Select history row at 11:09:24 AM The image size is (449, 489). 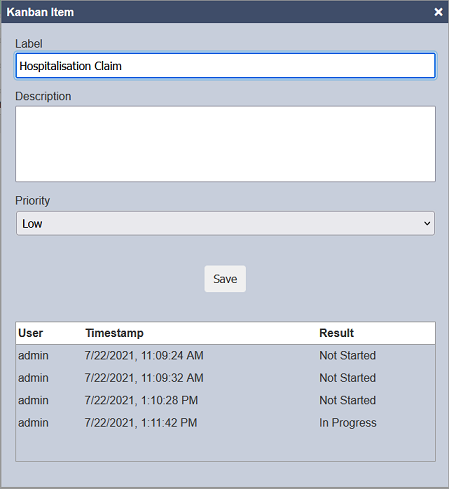tap(225, 355)
